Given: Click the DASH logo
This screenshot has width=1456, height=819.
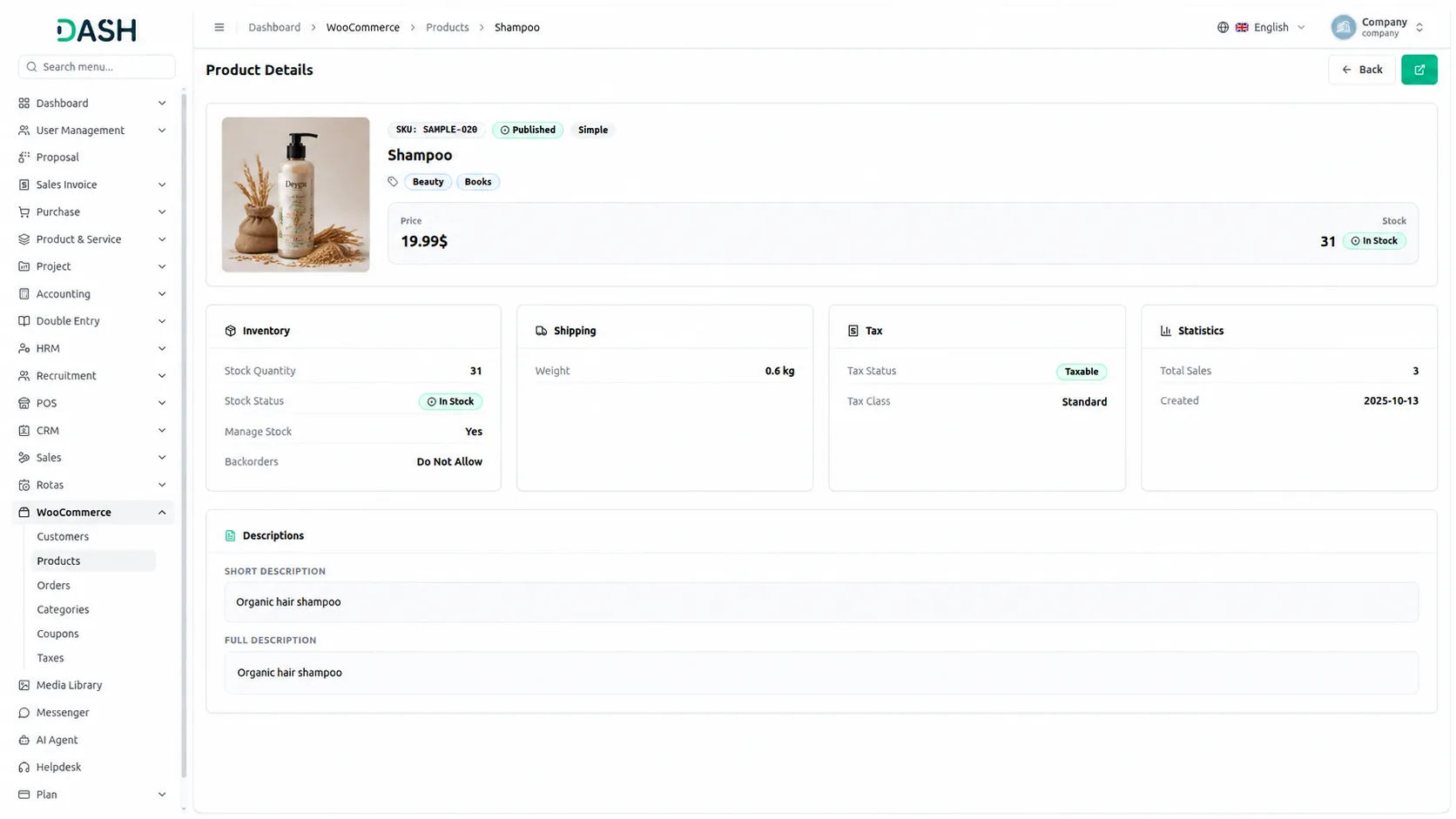Looking at the screenshot, I should 97,30.
